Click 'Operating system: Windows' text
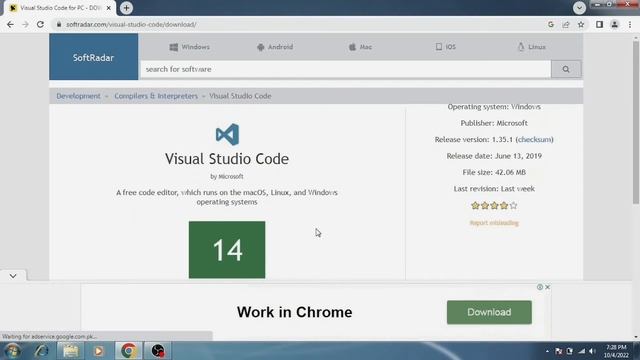 point(494,107)
